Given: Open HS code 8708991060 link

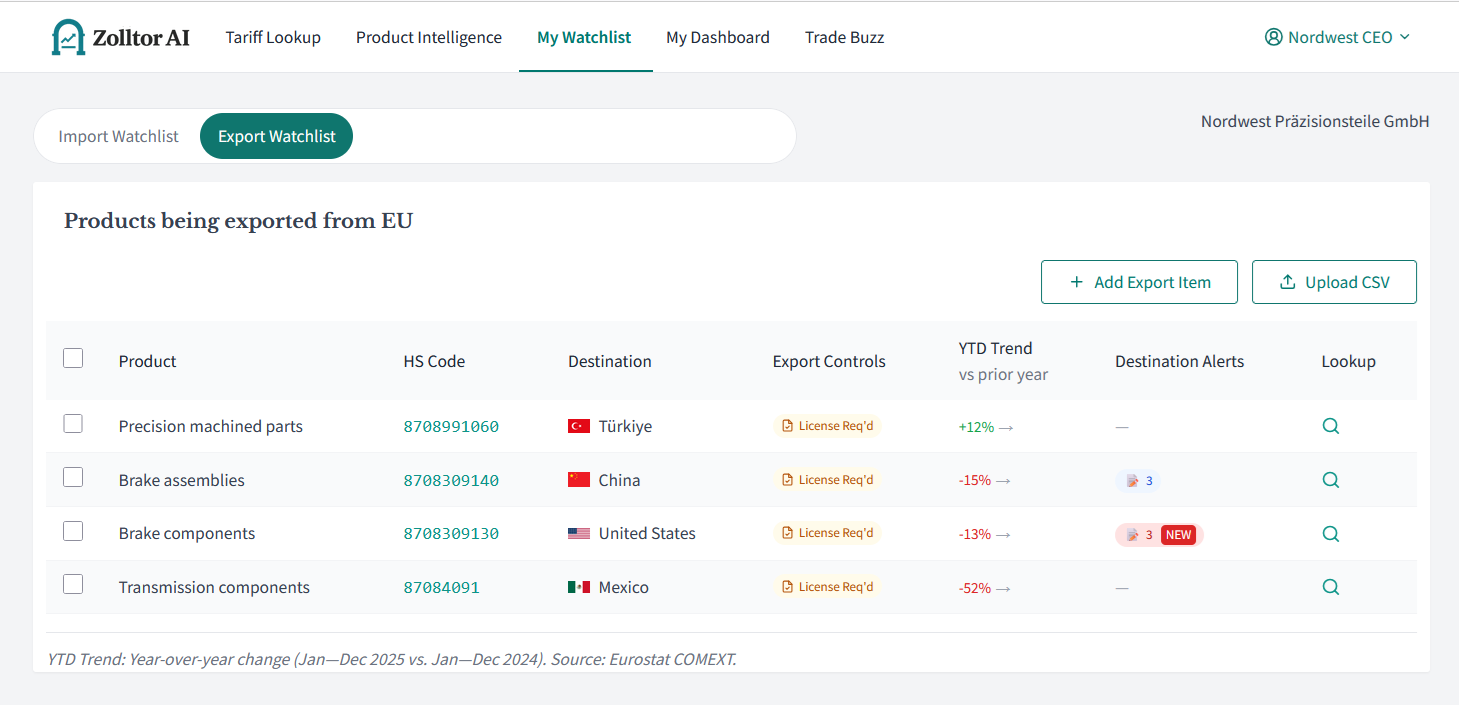Looking at the screenshot, I should (451, 426).
